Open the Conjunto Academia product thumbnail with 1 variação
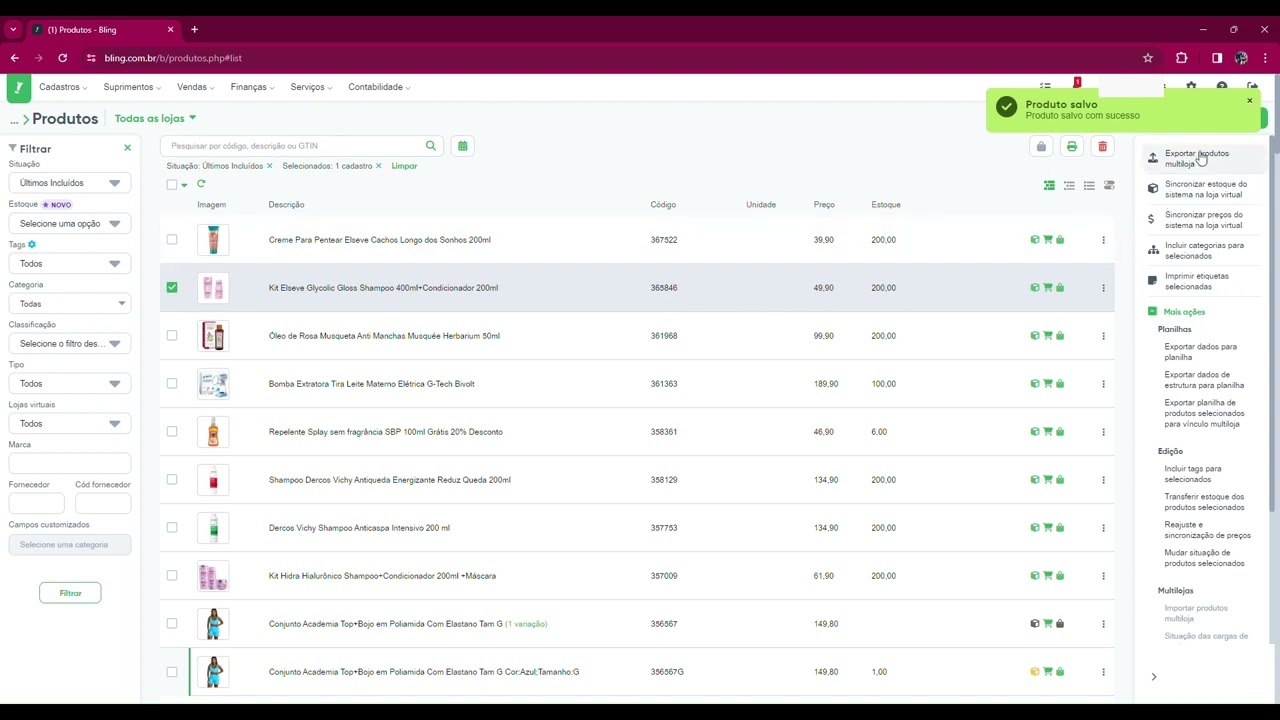This screenshot has height=720, width=1280. point(213,624)
